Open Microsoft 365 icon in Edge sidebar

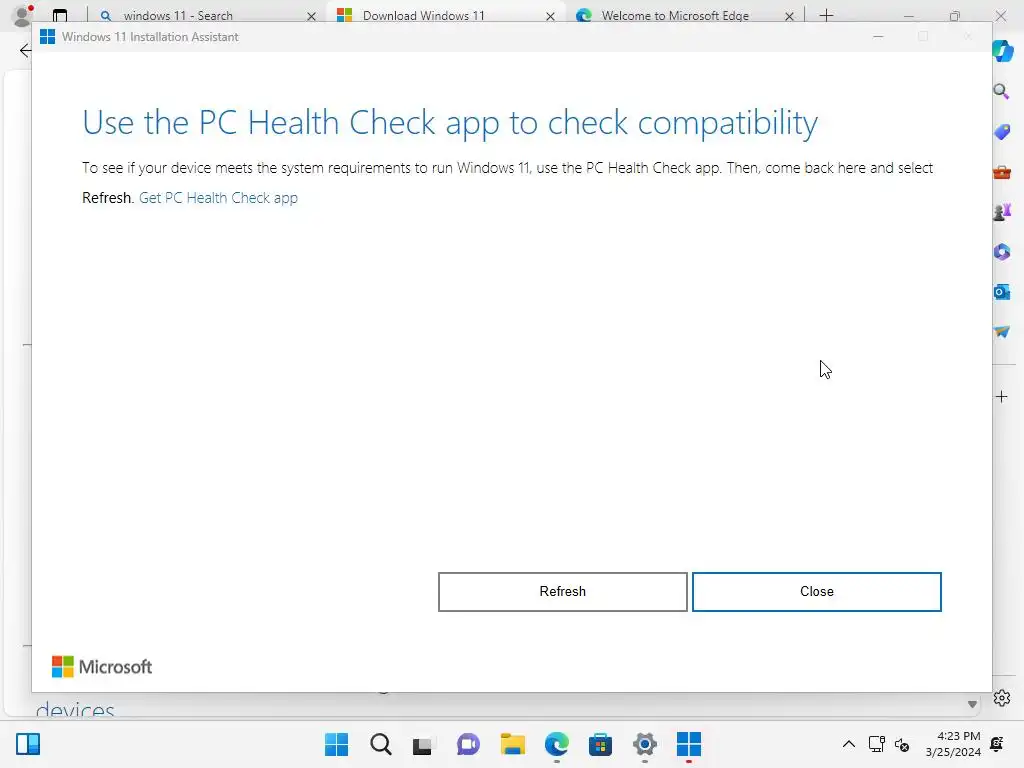1002,252
